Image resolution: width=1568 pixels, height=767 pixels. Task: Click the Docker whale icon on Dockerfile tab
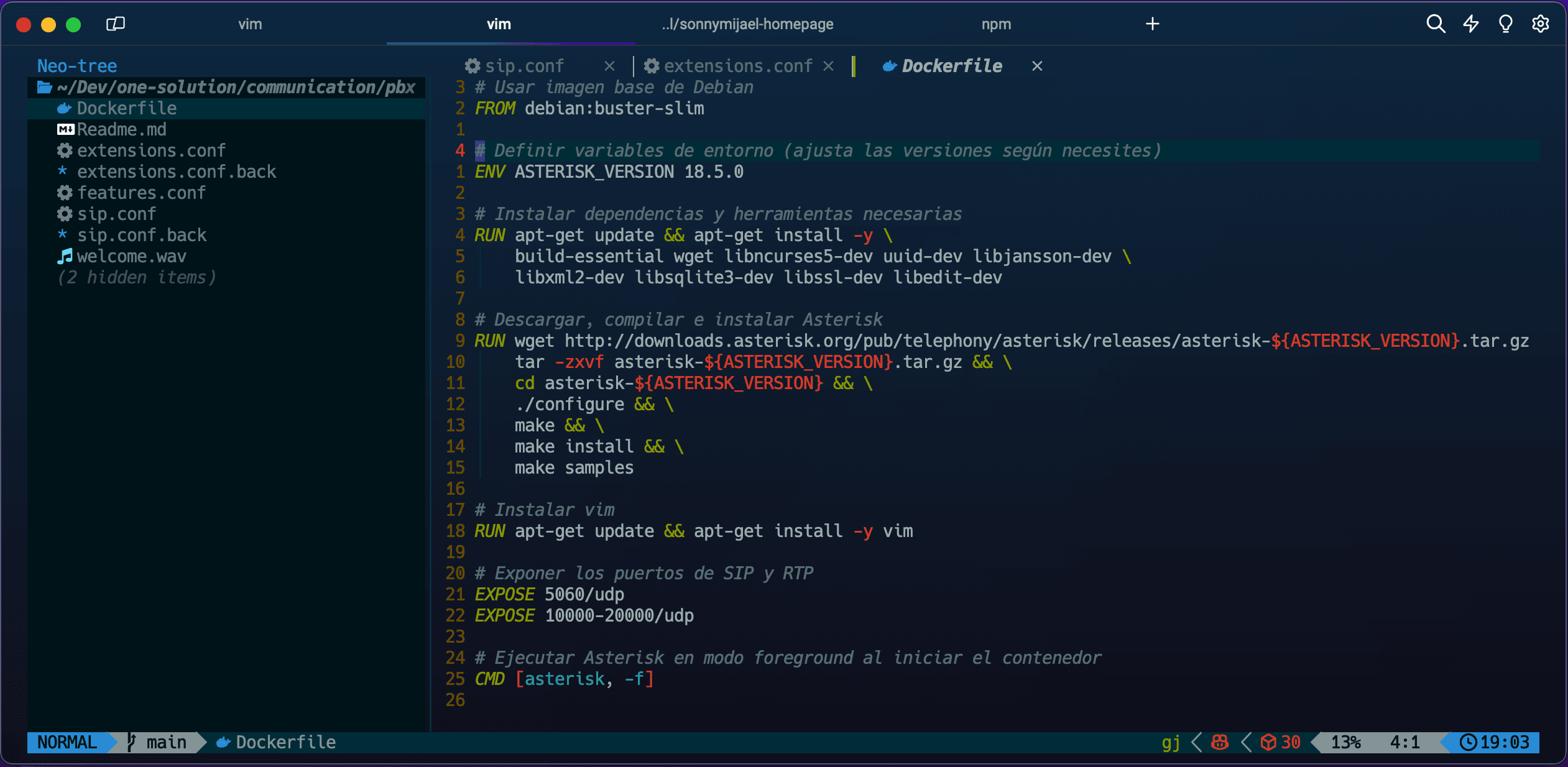[890, 66]
